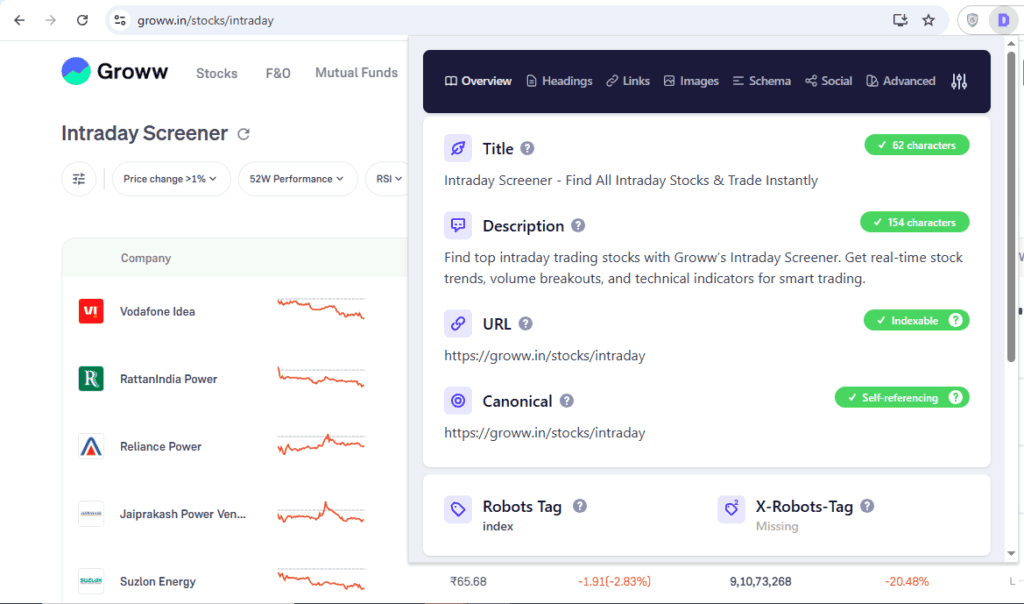Reload the page in the browser
The height and width of the screenshot is (604, 1024).
[x=82, y=20]
